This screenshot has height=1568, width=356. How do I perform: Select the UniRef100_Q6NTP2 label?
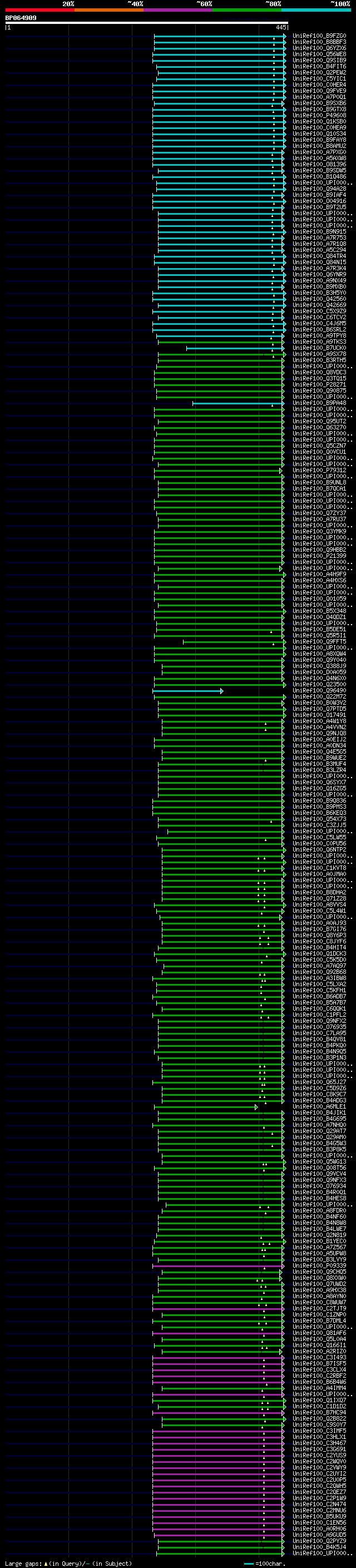[x=319, y=849]
